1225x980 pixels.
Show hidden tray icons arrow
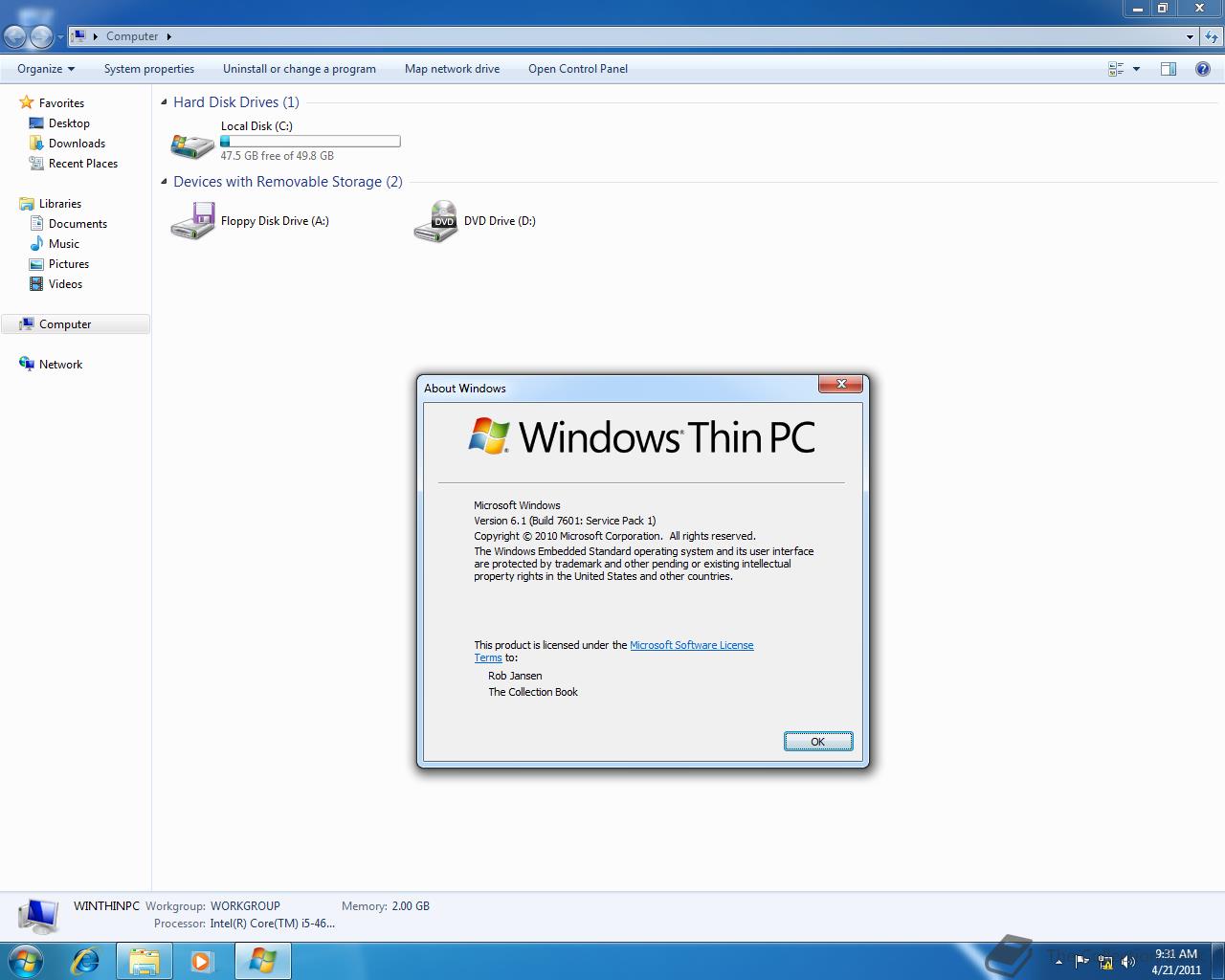coord(1058,962)
